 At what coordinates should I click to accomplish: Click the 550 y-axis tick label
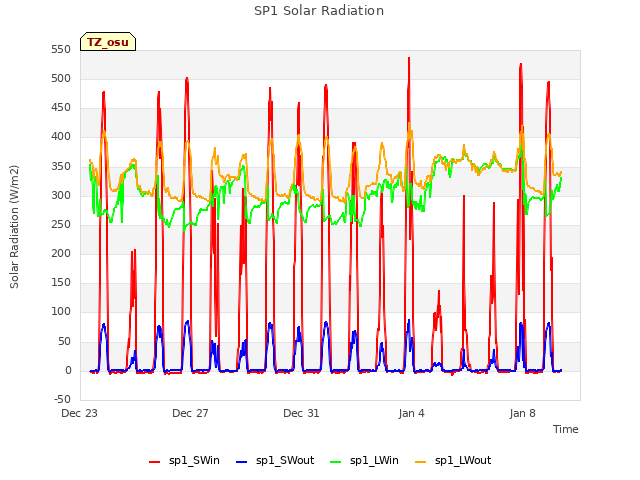[x=61, y=49]
